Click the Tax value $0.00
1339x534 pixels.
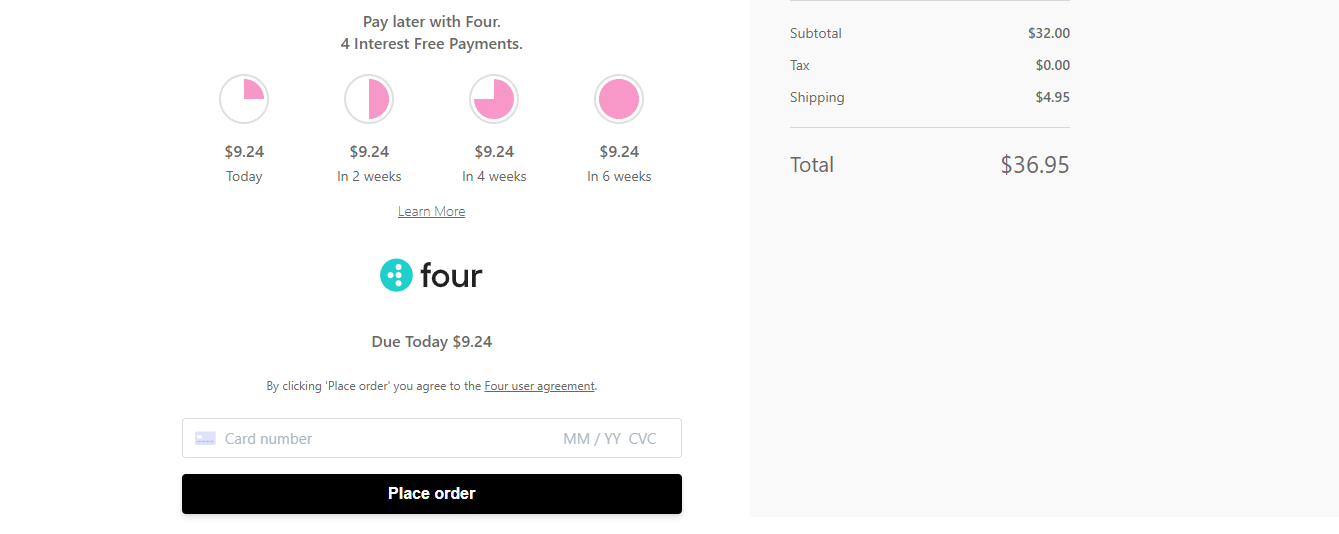[1052, 65]
